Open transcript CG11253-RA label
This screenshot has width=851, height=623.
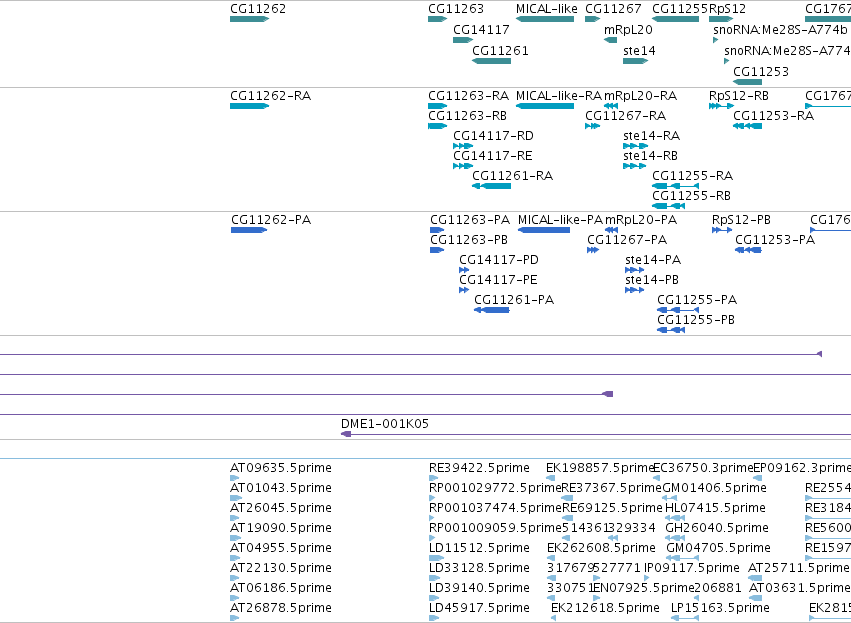(773, 116)
